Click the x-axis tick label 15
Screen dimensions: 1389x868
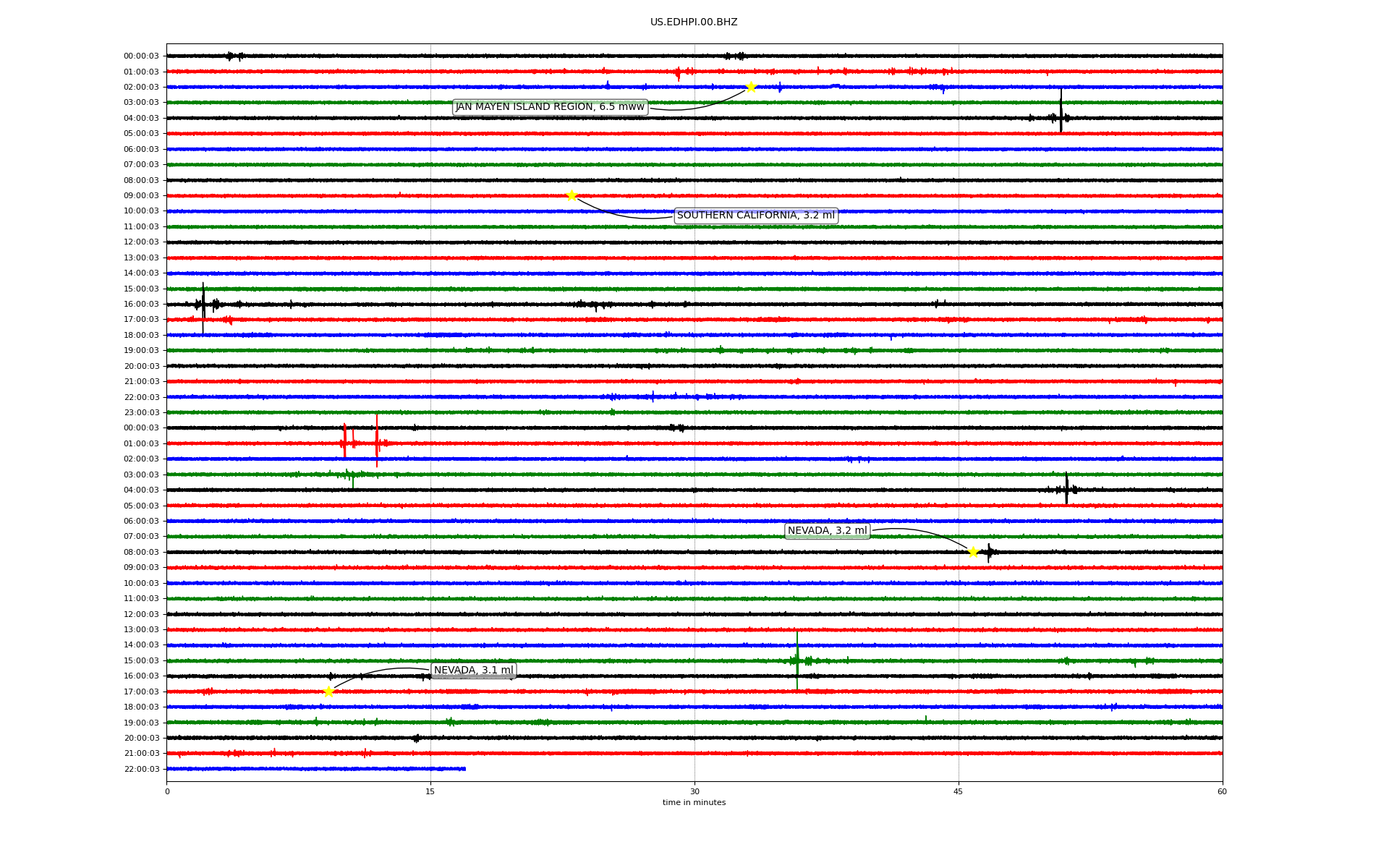pos(430,791)
